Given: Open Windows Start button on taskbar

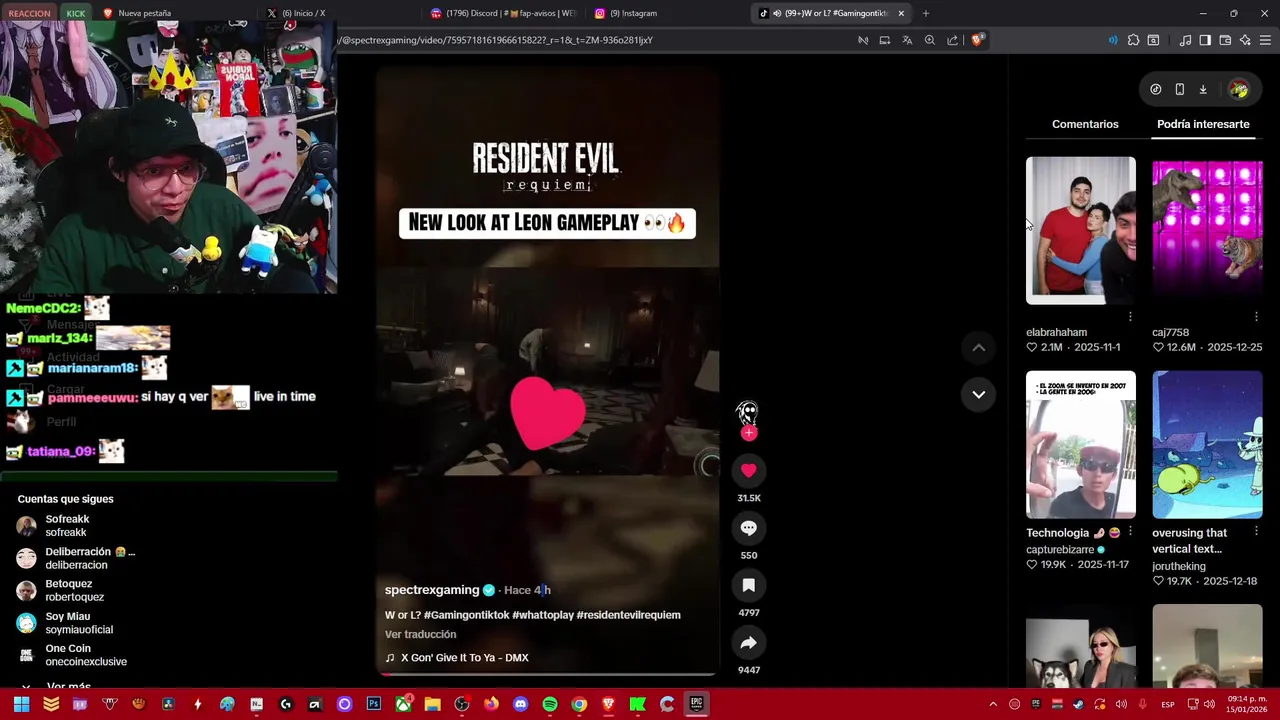Looking at the screenshot, I should click(21, 704).
